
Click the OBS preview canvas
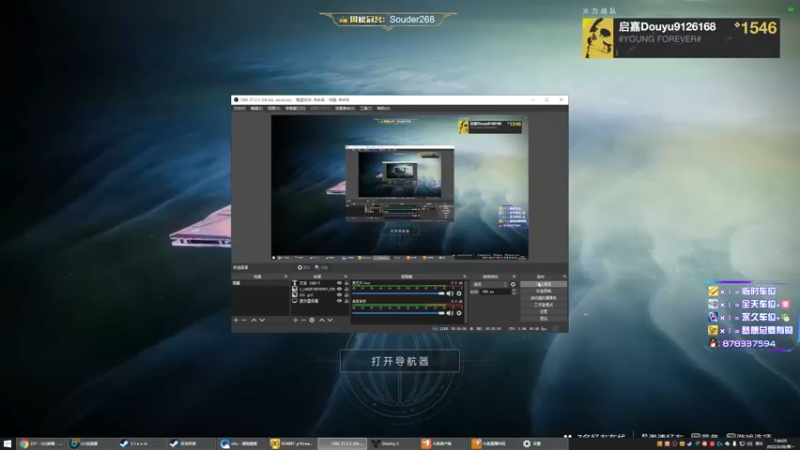399,187
